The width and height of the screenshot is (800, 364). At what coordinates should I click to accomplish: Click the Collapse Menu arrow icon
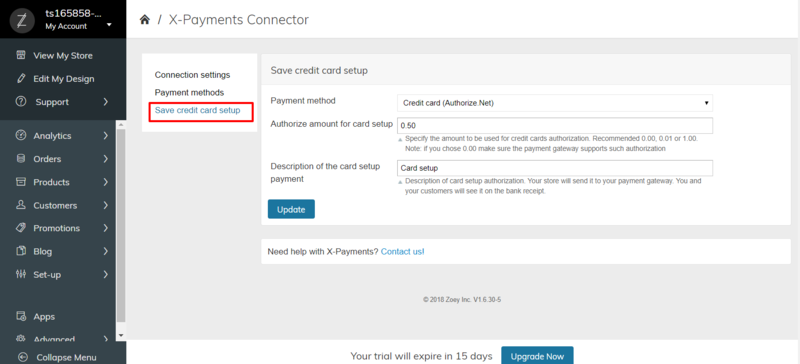pyautogui.click(x=22, y=357)
